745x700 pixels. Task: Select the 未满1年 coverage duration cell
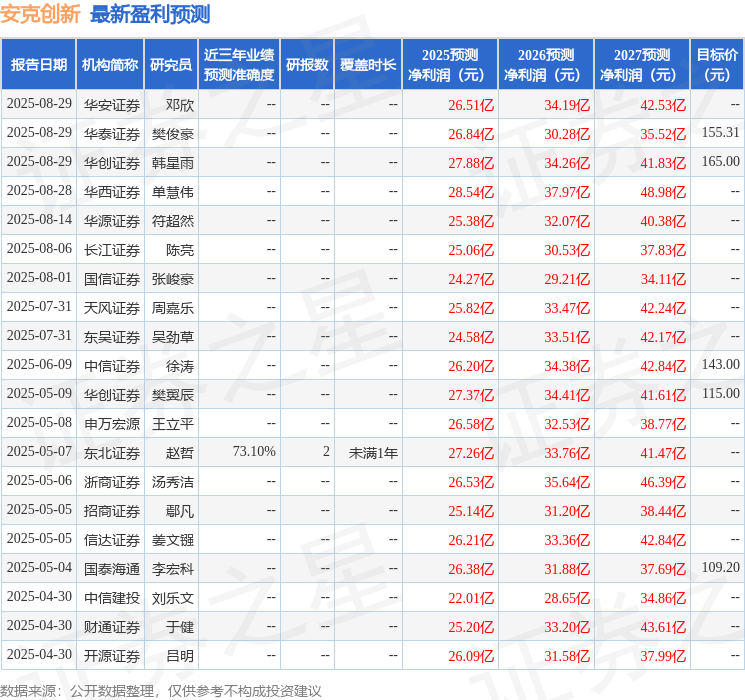tap(373, 452)
